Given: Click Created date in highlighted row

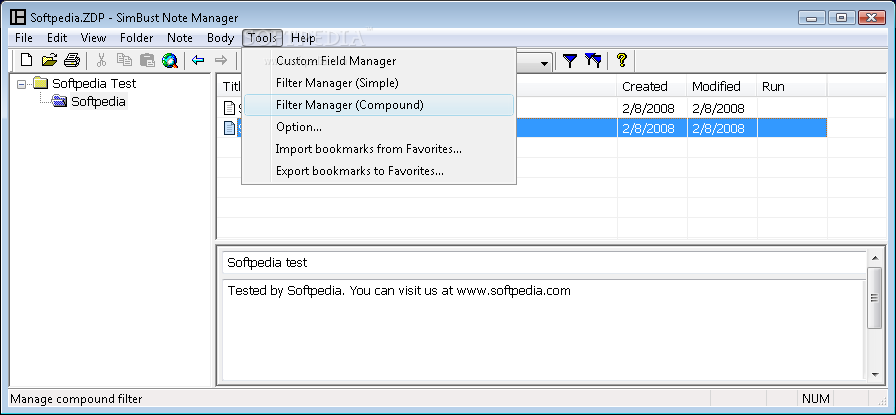Looking at the screenshot, I should (649, 128).
